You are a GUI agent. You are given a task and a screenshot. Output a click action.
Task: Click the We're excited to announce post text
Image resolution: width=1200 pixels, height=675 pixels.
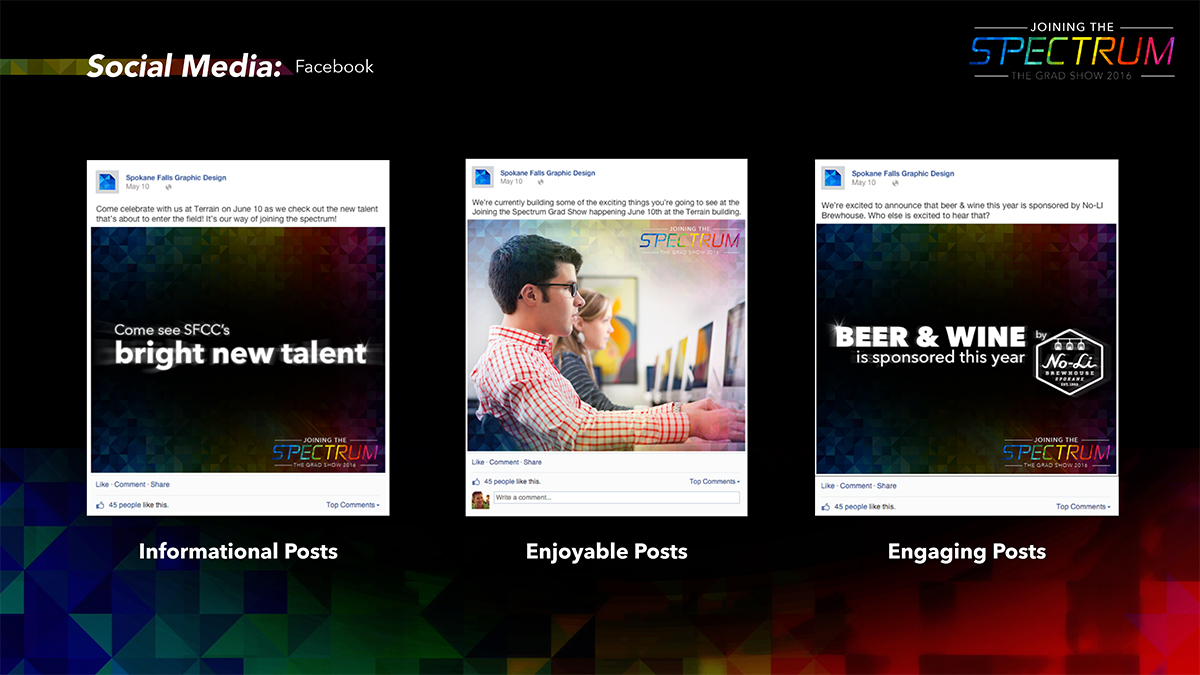(x=960, y=209)
